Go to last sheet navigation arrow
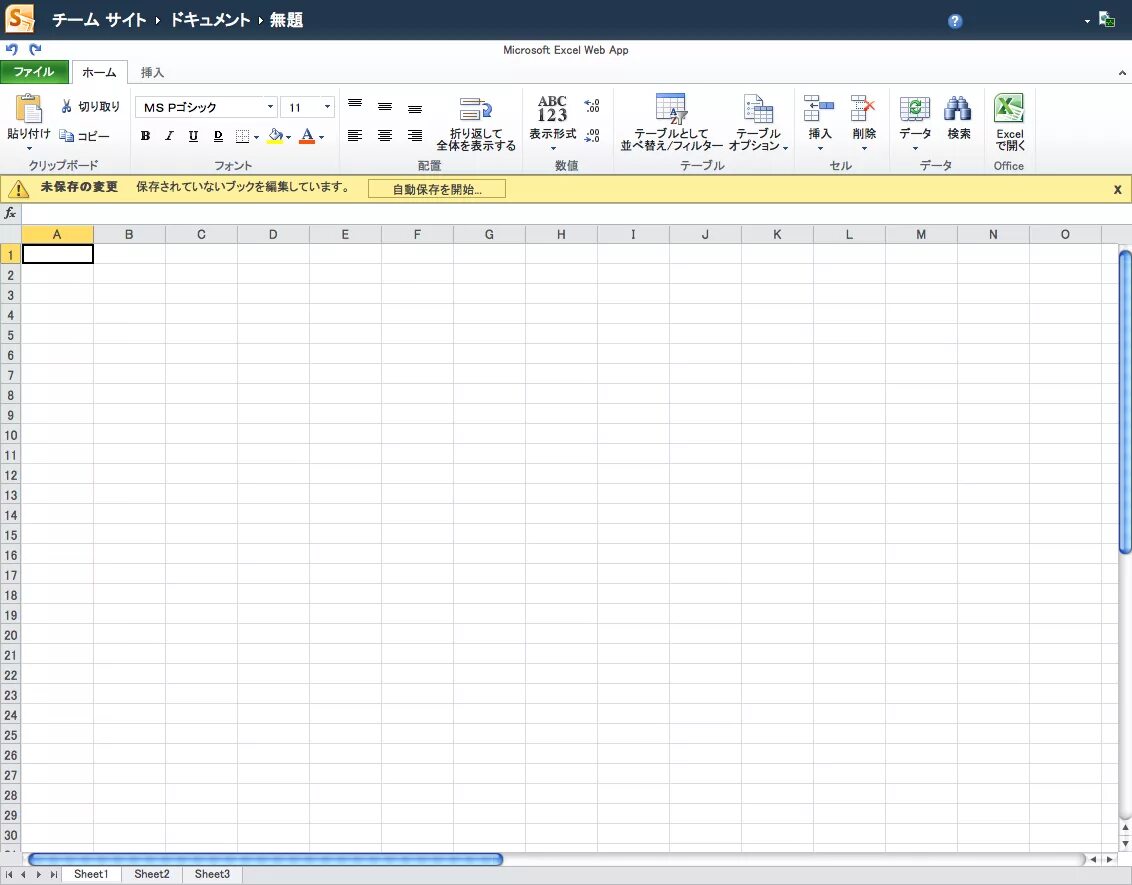1132x885 pixels. coord(53,875)
